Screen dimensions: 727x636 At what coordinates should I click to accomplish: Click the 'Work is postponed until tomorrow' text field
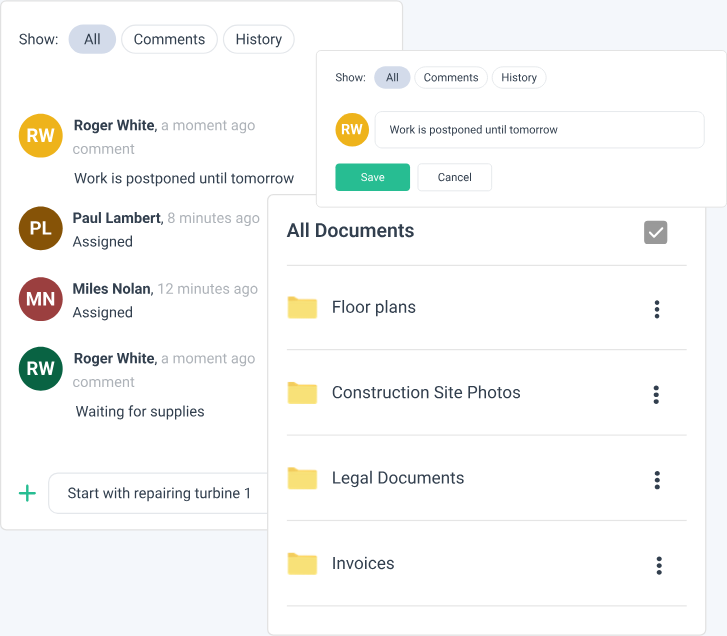(539, 129)
